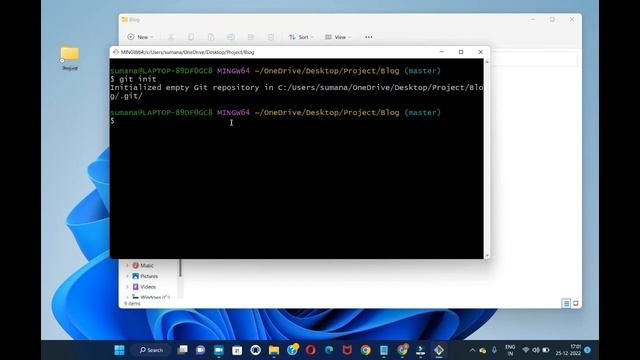
Task: Open the clock showing 25-12-2022
Action: 568,350
